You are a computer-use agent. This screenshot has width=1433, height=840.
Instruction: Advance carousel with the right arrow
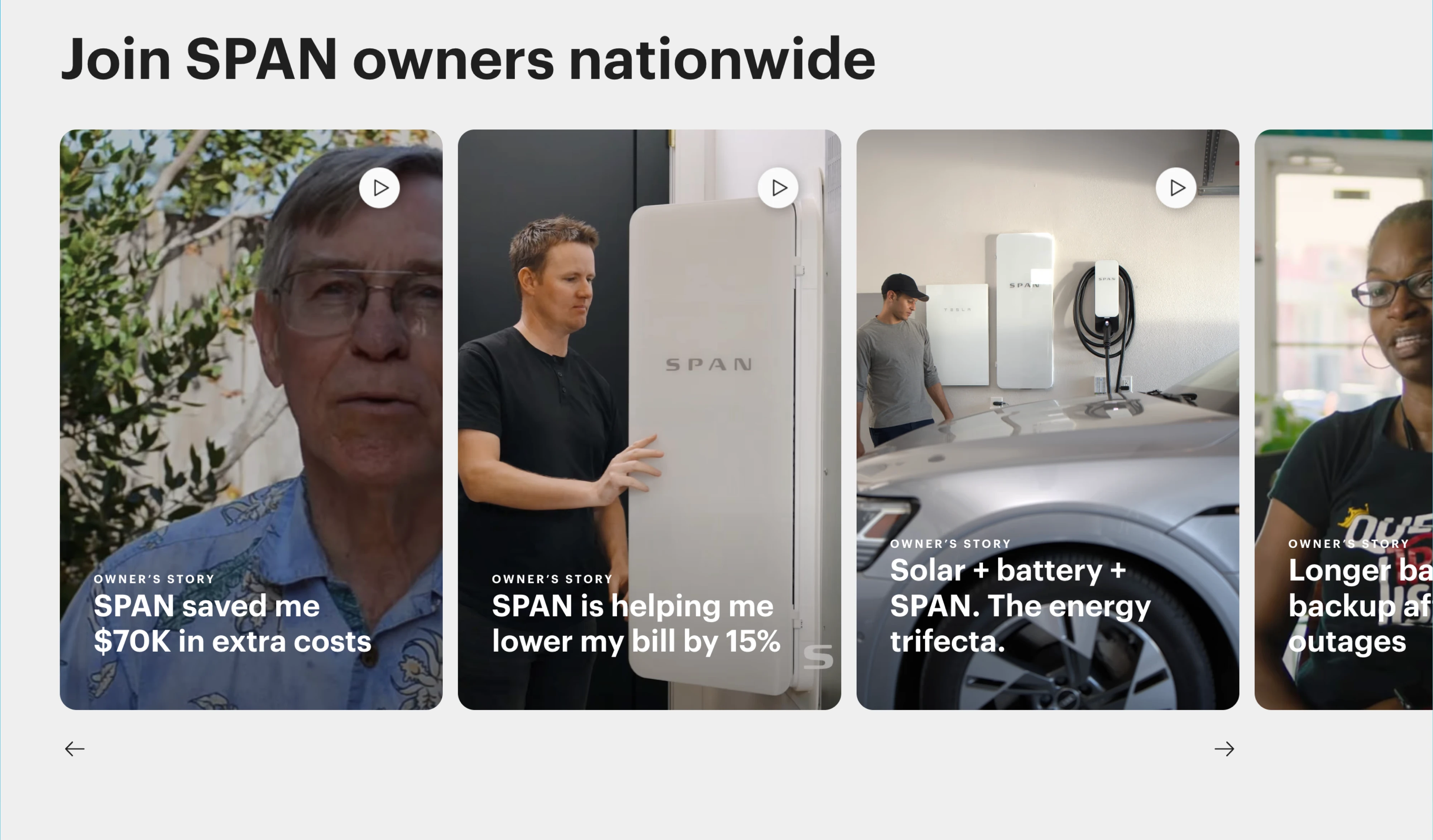click(x=1224, y=749)
